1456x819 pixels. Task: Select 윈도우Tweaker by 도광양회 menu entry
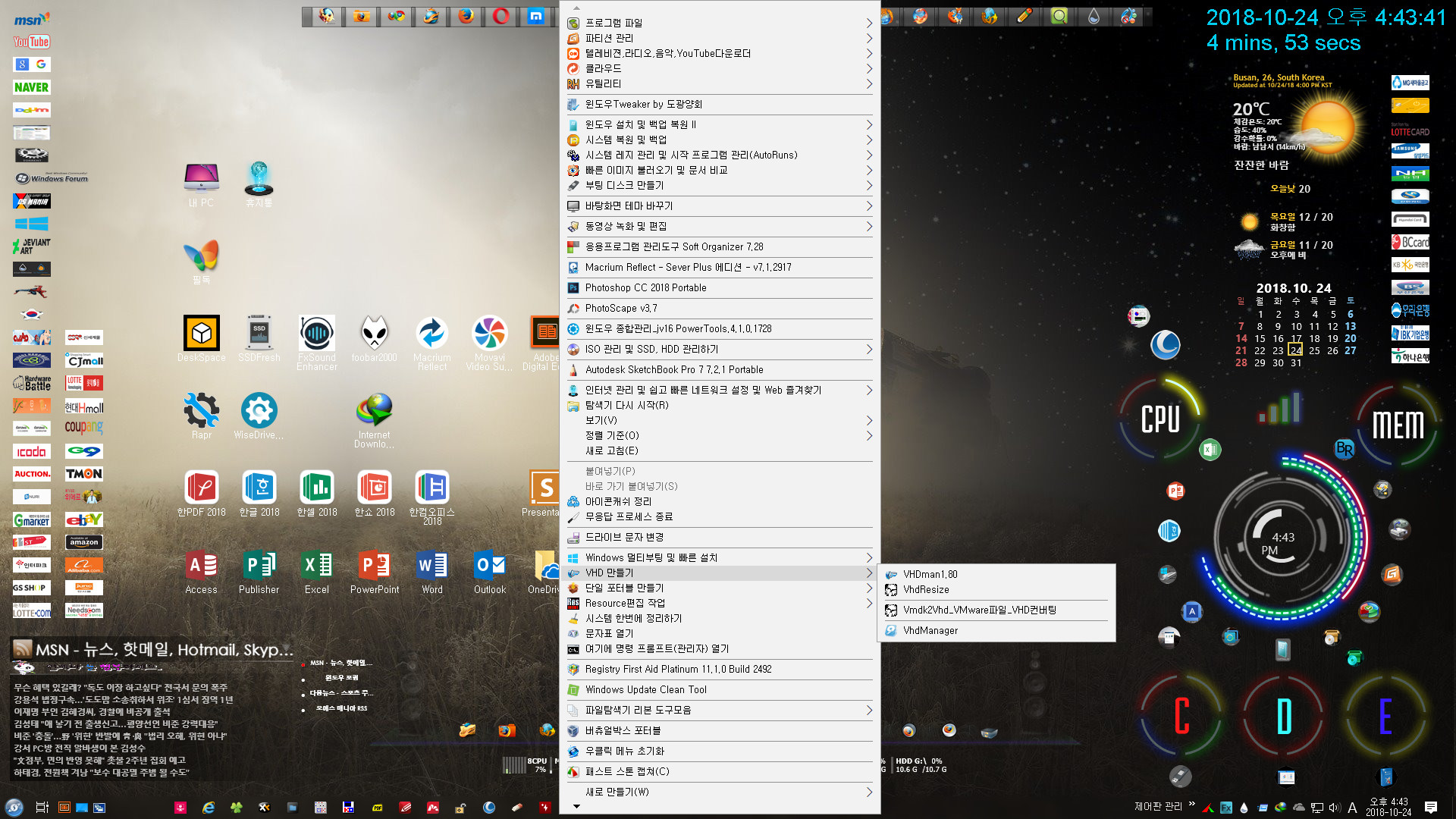[x=720, y=104]
